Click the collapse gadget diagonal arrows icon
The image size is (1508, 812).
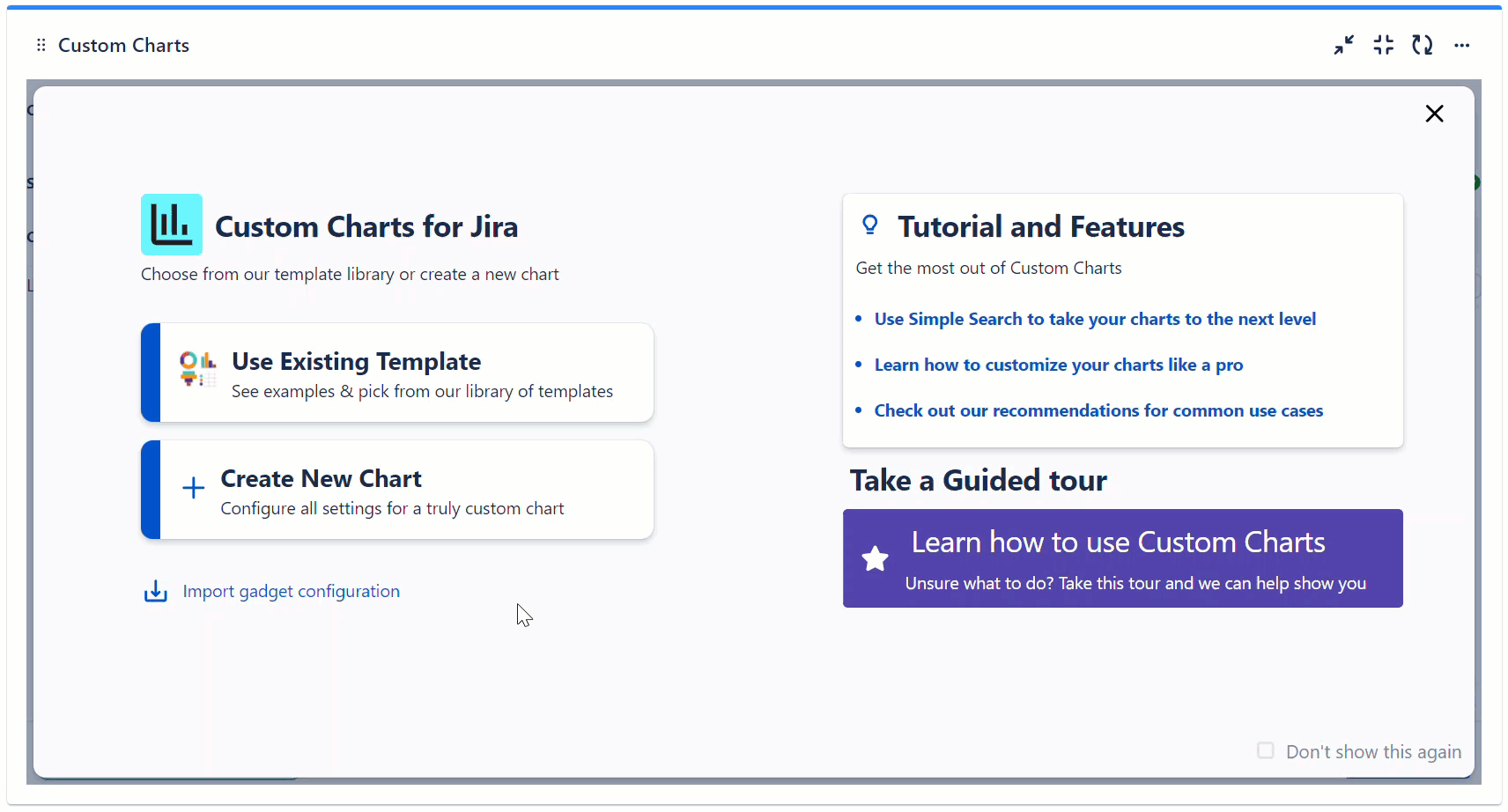pyautogui.click(x=1343, y=45)
